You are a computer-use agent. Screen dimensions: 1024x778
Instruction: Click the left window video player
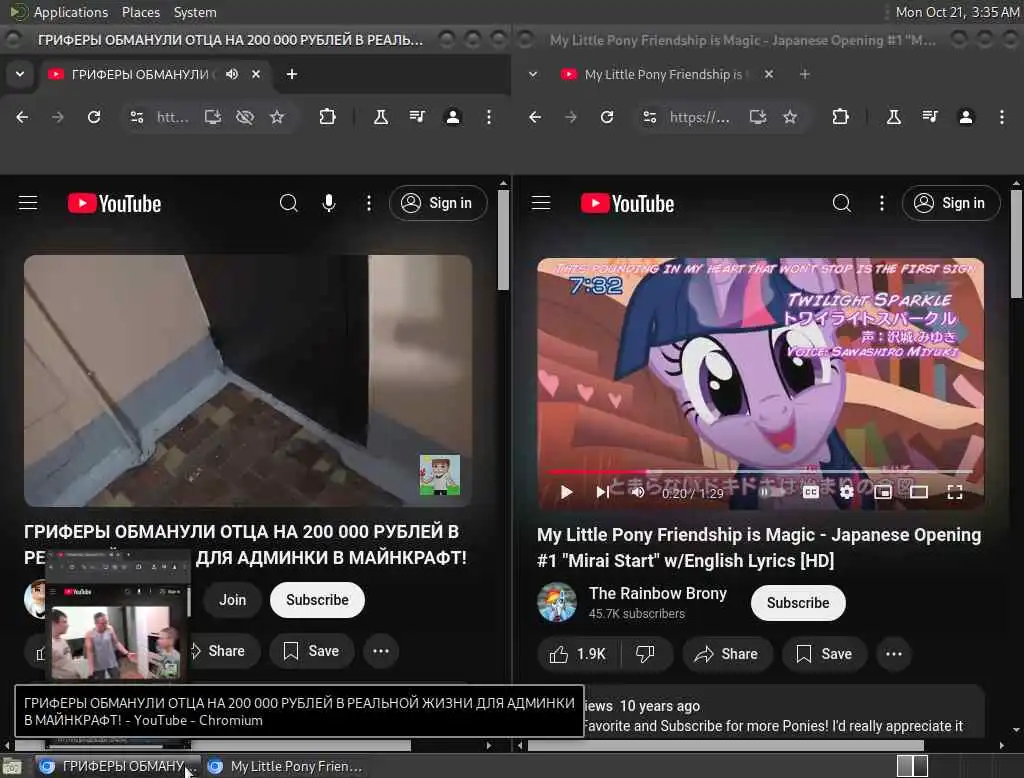coord(248,380)
